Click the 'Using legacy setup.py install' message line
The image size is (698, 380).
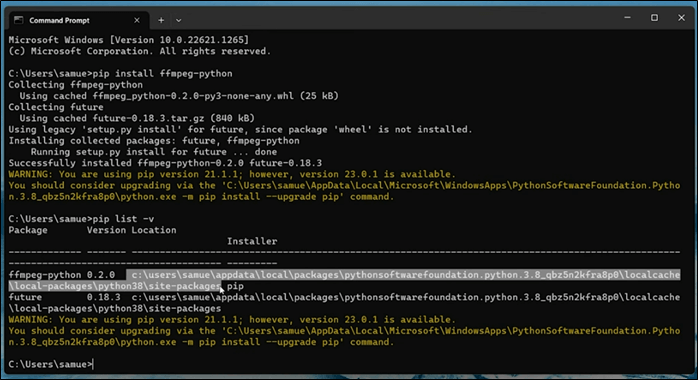click(x=240, y=129)
